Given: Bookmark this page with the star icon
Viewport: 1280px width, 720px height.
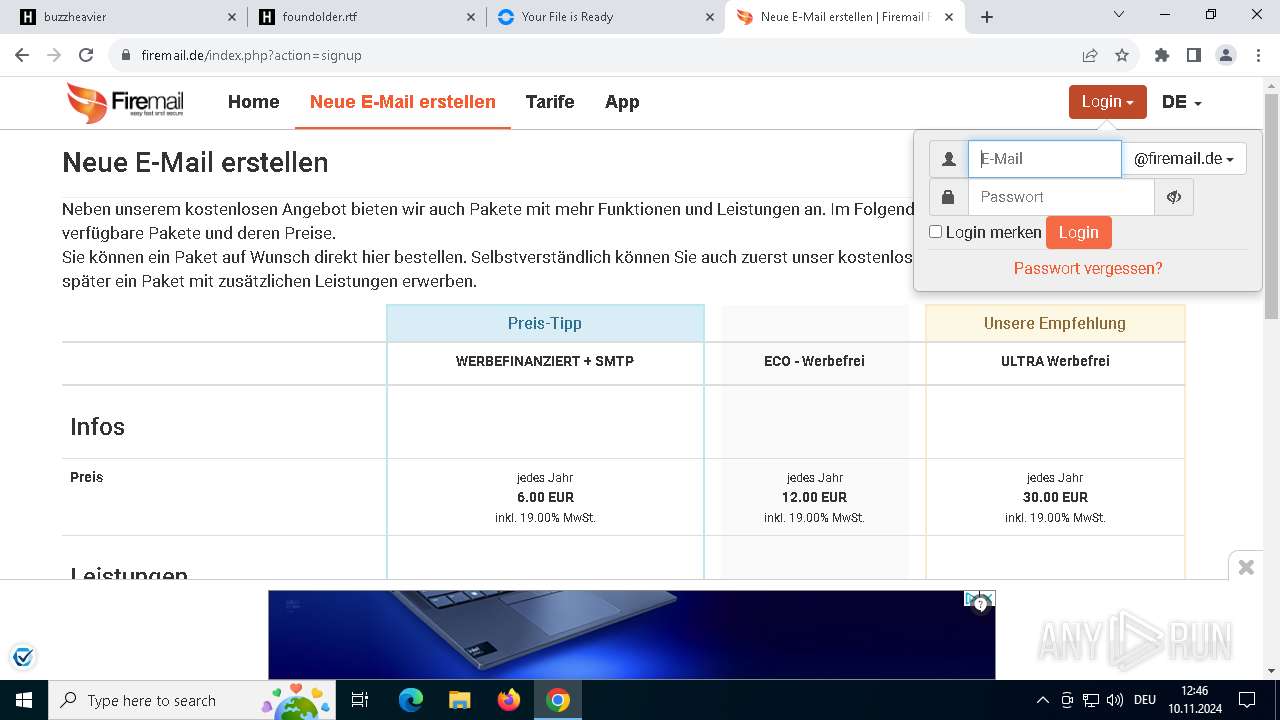Looking at the screenshot, I should [x=1122, y=55].
